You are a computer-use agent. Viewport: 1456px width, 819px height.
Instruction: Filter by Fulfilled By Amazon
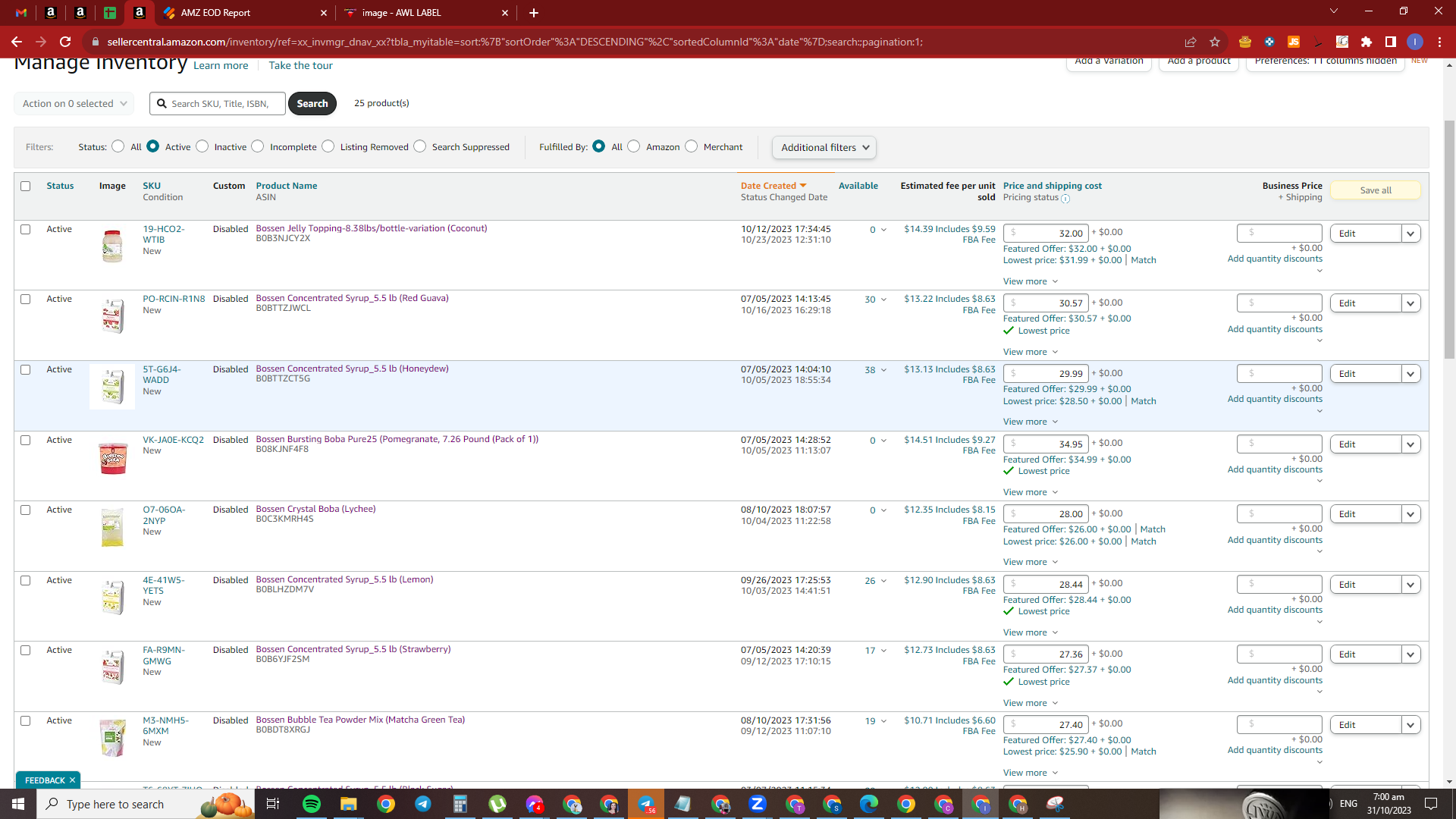point(634,146)
